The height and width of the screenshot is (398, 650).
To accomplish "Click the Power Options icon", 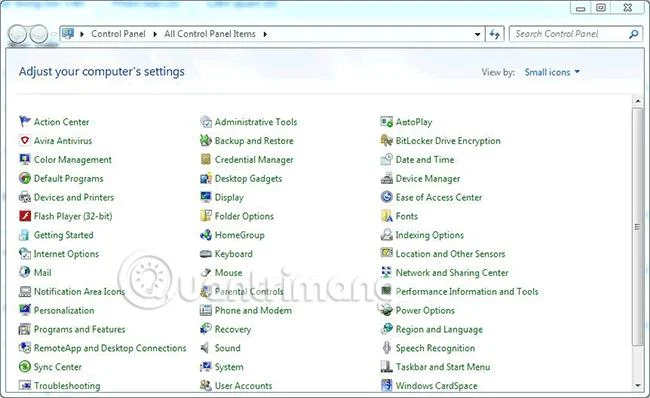I will click(386, 310).
